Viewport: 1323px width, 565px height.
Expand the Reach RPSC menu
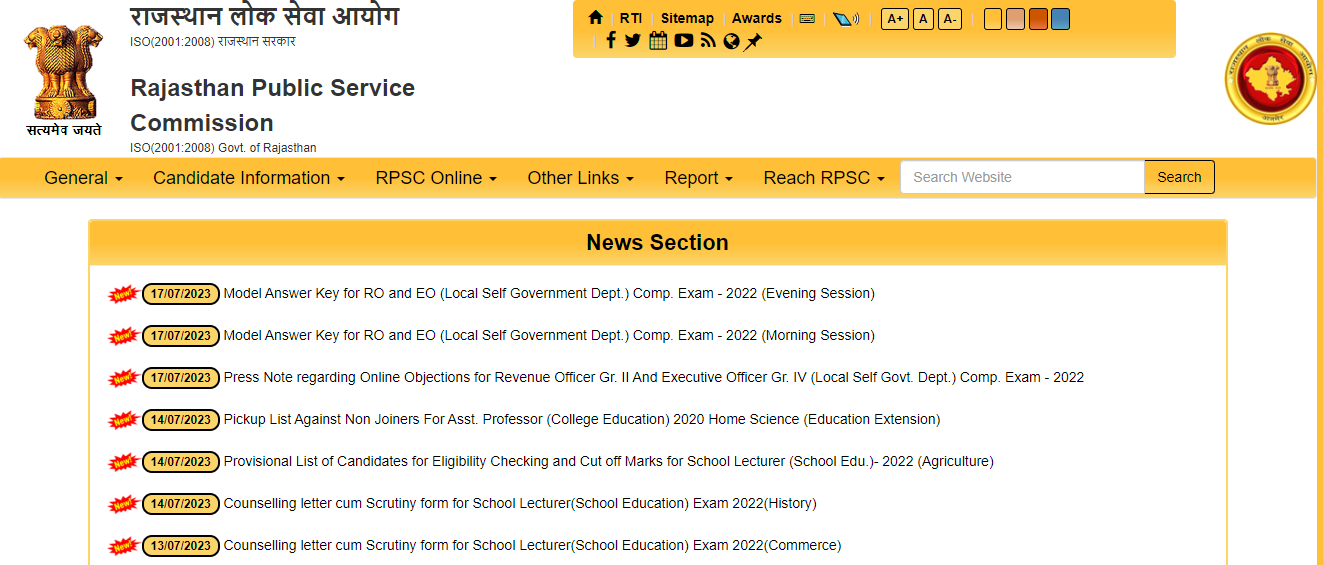click(x=824, y=178)
